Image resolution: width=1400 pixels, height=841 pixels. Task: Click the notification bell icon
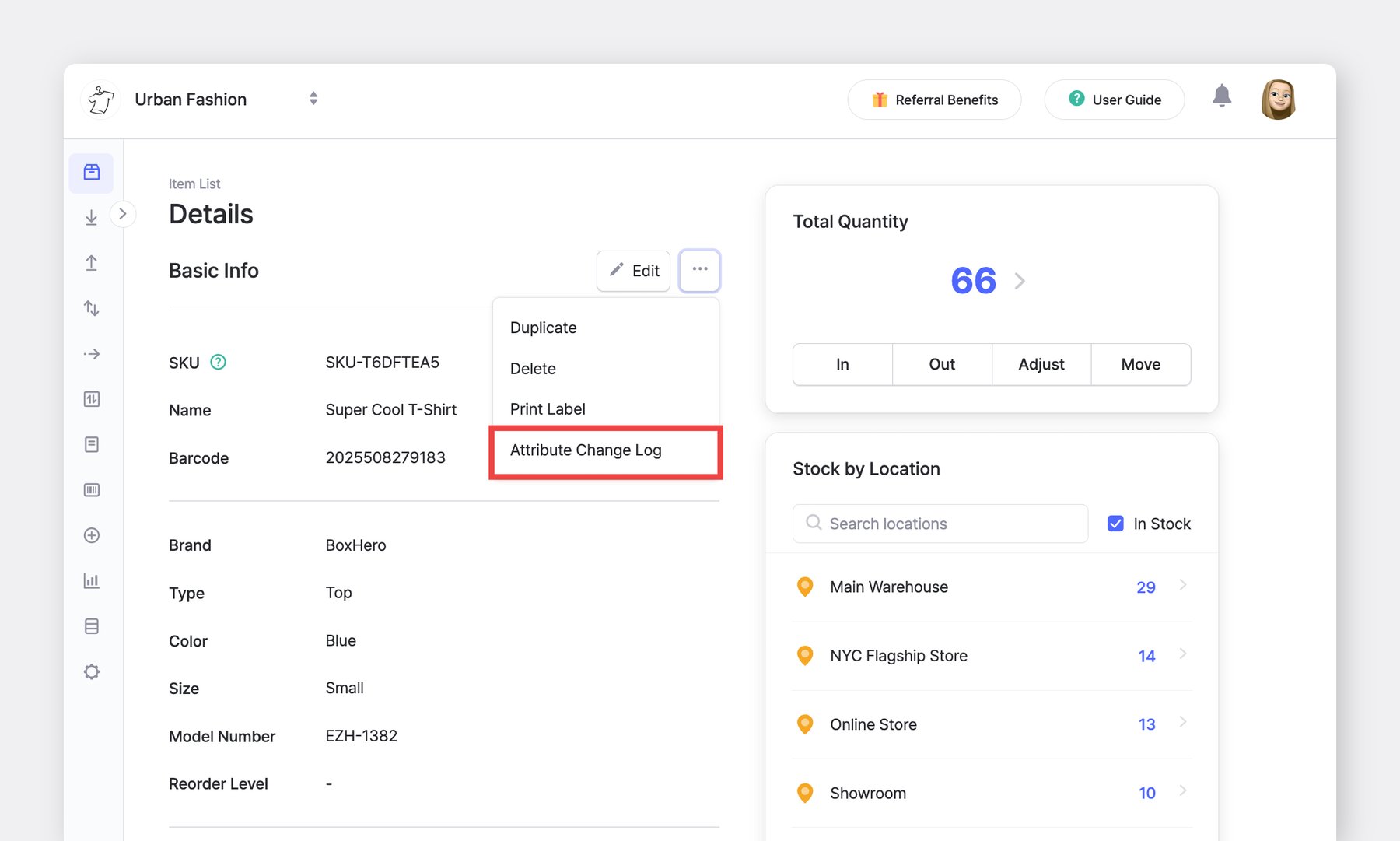[1222, 96]
